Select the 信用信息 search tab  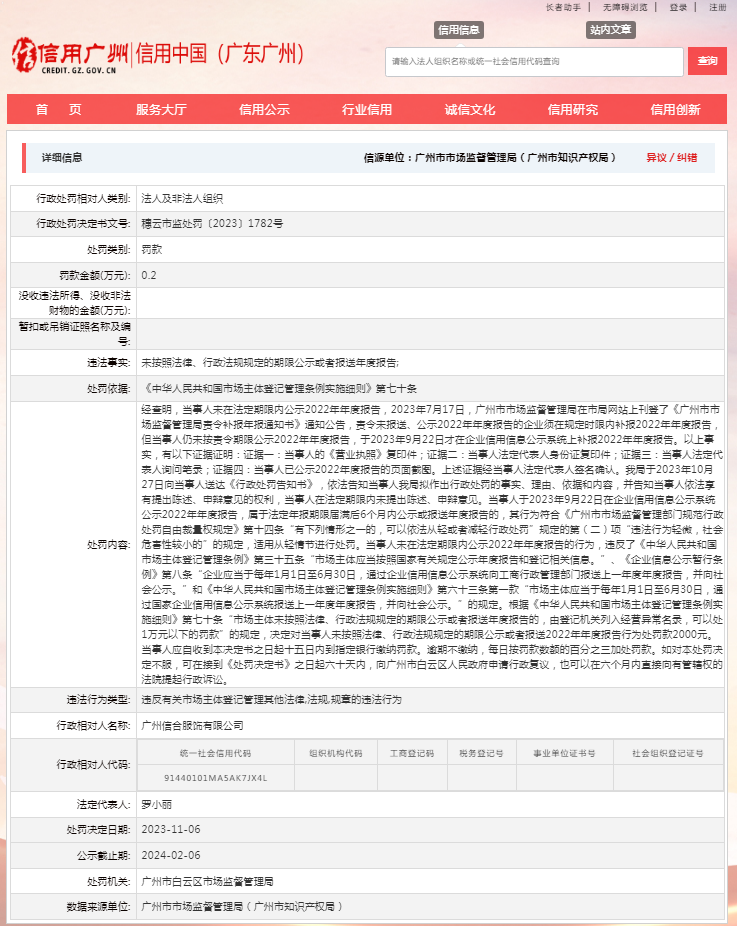pos(458,30)
